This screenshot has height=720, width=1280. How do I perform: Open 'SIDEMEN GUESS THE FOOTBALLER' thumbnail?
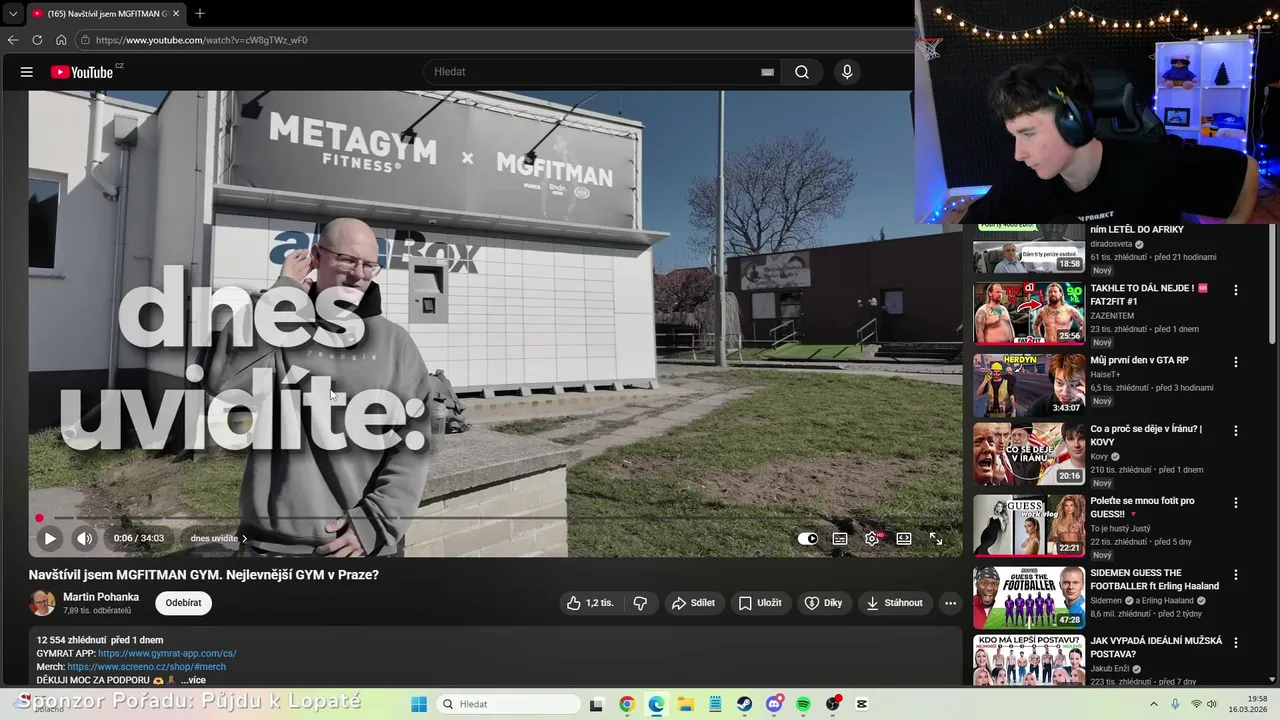(x=1029, y=598)
